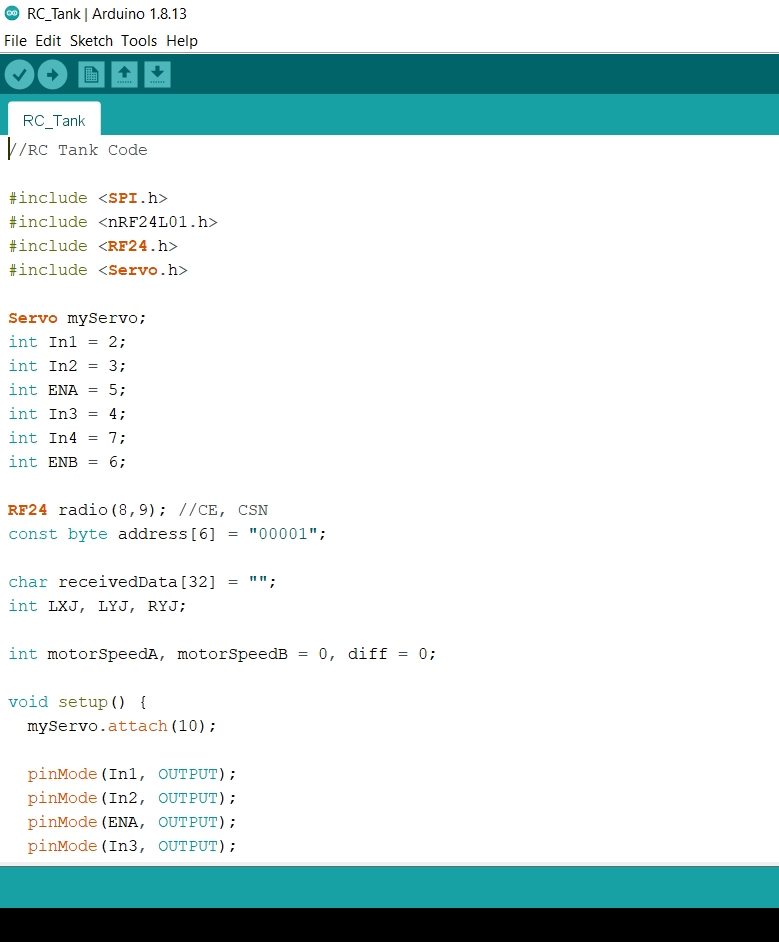Create a new sketch with the New icon
This screenshot has height=942, width=779.
click(x=91, y=74)
